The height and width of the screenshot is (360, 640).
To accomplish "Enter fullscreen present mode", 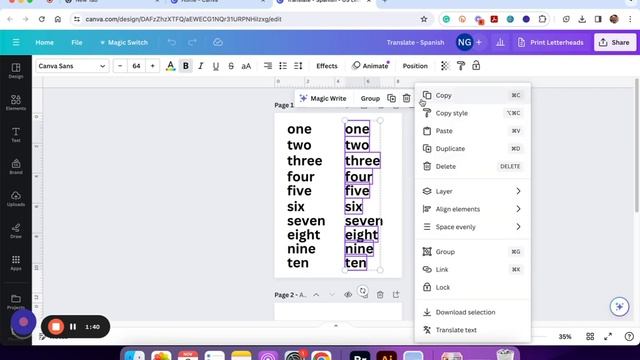I will click(608, 337).
